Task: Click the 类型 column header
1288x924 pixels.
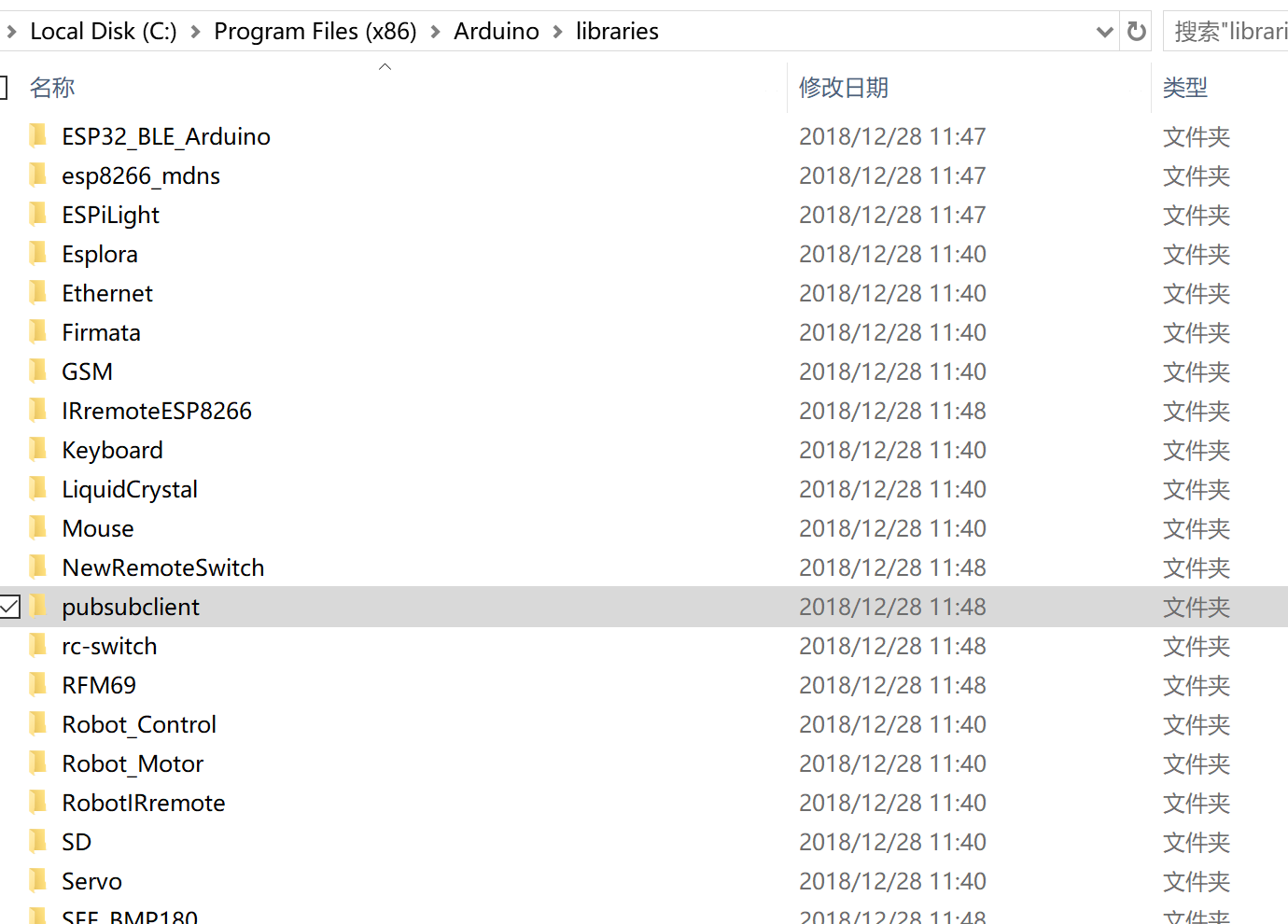Action: tap(1185, 87)
